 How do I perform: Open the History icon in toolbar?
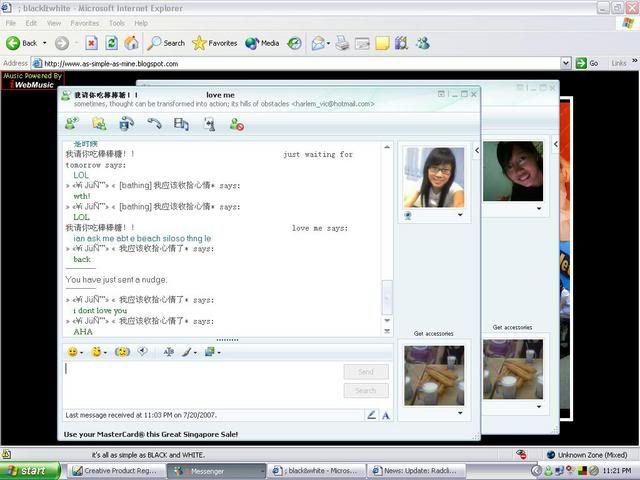click(294, 43)
